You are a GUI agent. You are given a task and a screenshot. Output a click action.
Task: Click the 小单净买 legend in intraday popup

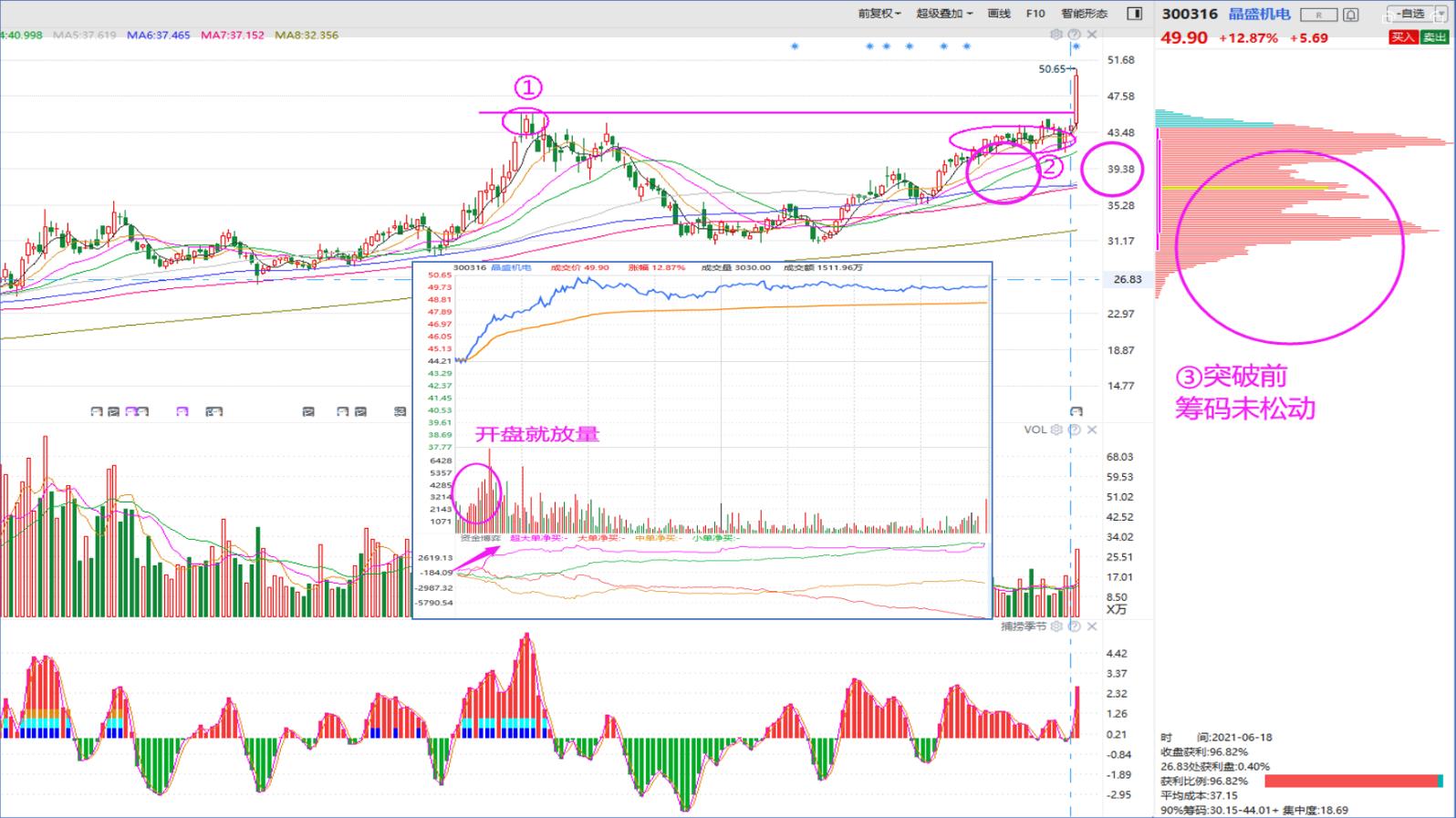click(x=715, y=538)
